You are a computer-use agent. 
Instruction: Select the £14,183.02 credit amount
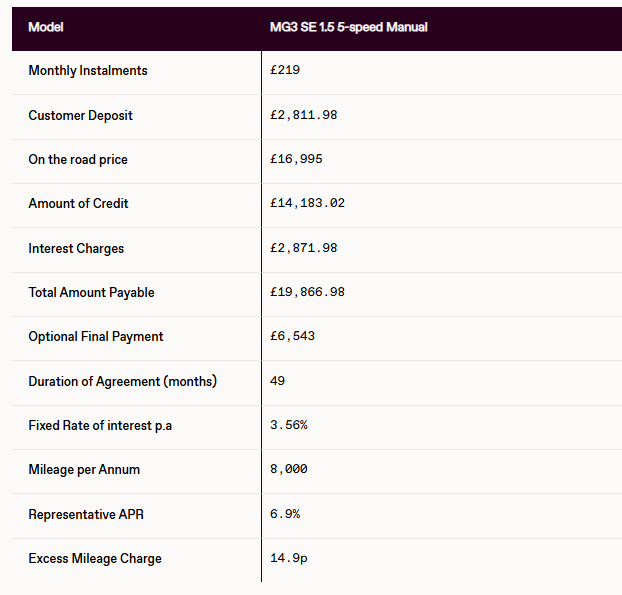pos(307,203)
